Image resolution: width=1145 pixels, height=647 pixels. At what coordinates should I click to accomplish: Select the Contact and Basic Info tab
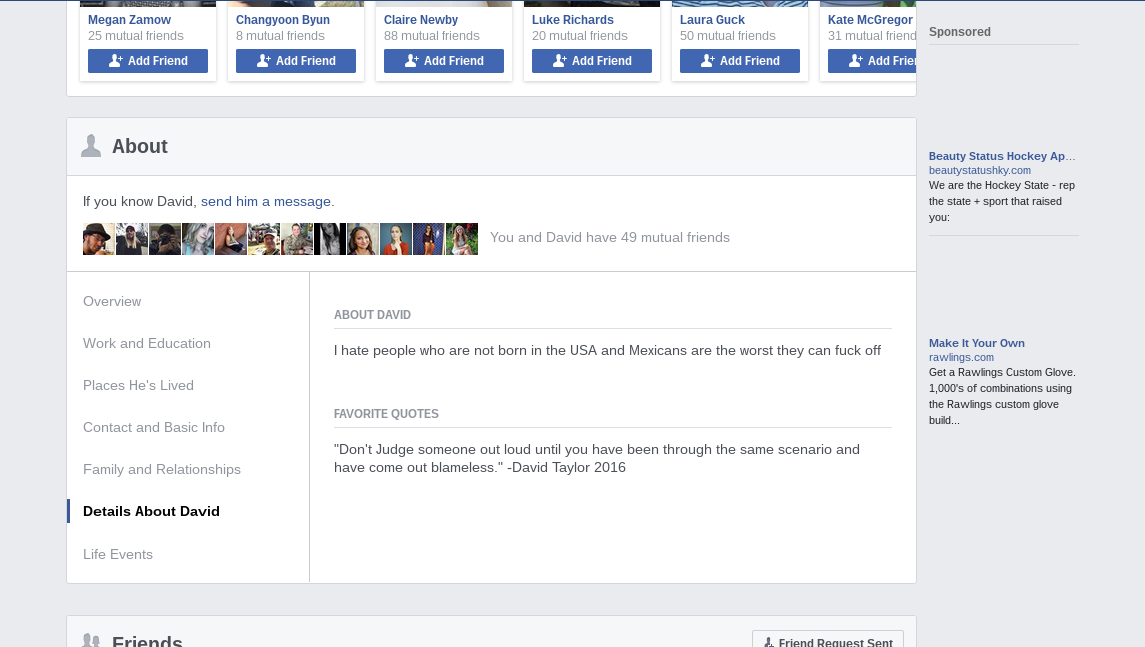(x=154, y=427)
